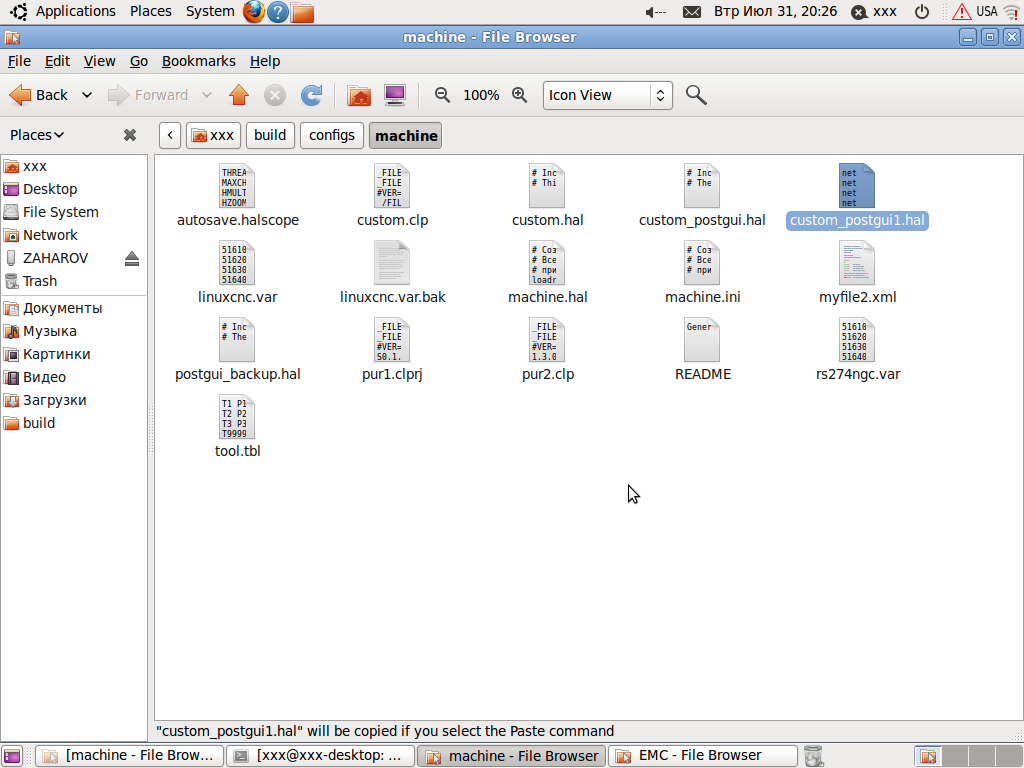Open the View menu
Viewport: 1024px width, 768px height.
99,61
